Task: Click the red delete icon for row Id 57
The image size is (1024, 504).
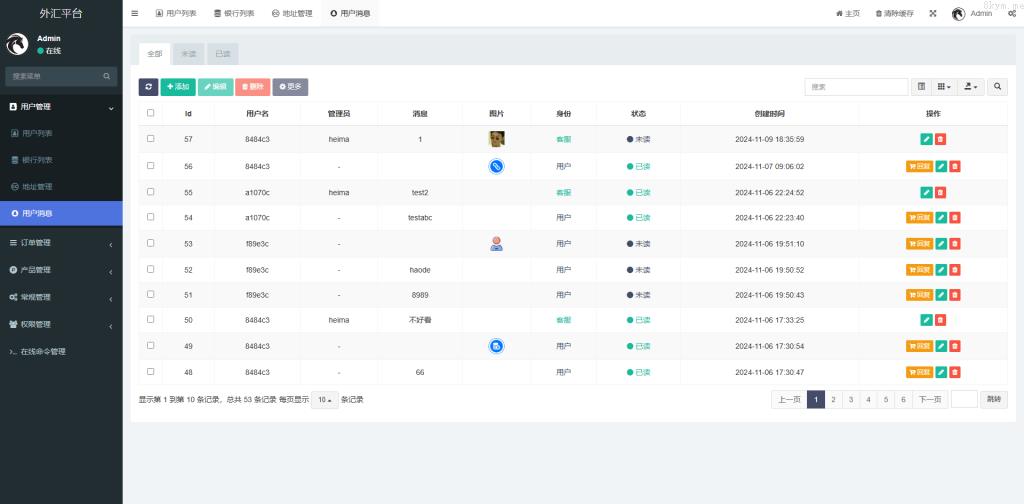Action: point(940,140)
